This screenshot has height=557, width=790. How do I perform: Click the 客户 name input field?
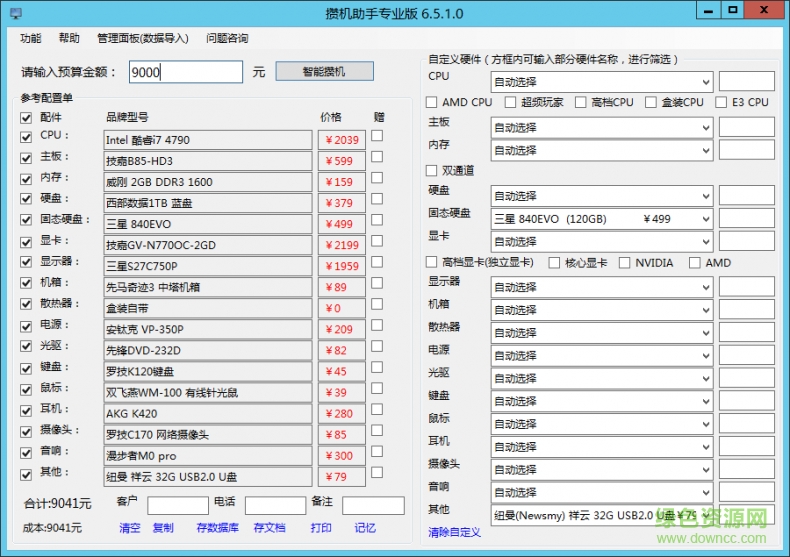click(177, 505)
